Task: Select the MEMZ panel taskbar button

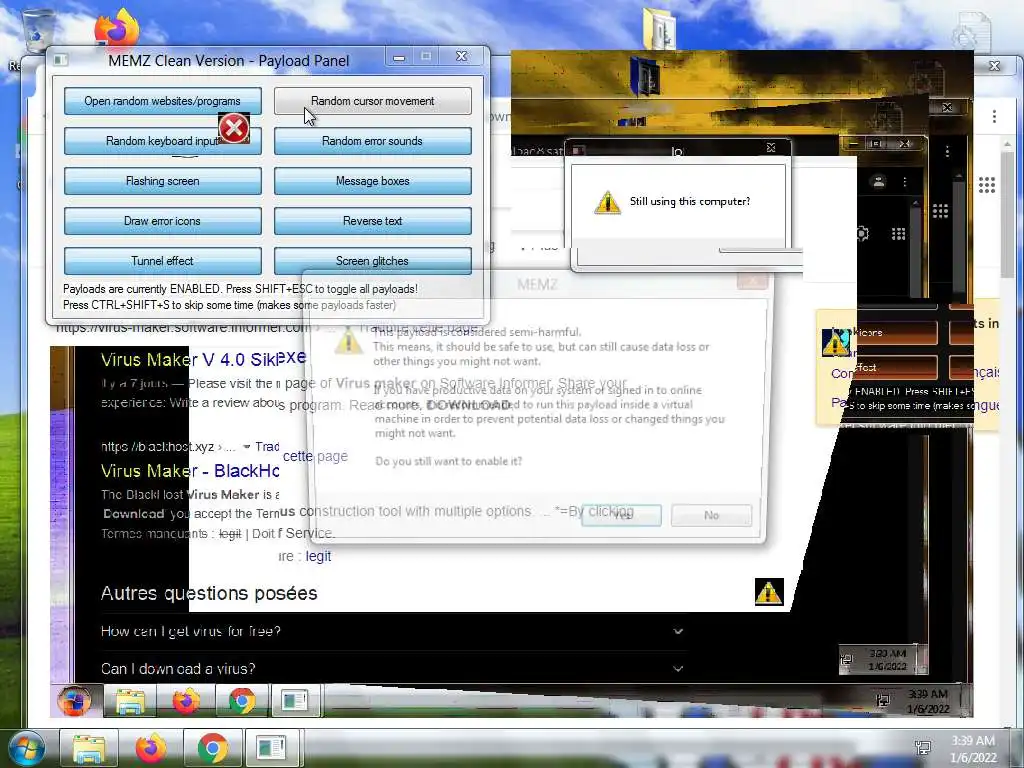Action: [x=272, y=748]
